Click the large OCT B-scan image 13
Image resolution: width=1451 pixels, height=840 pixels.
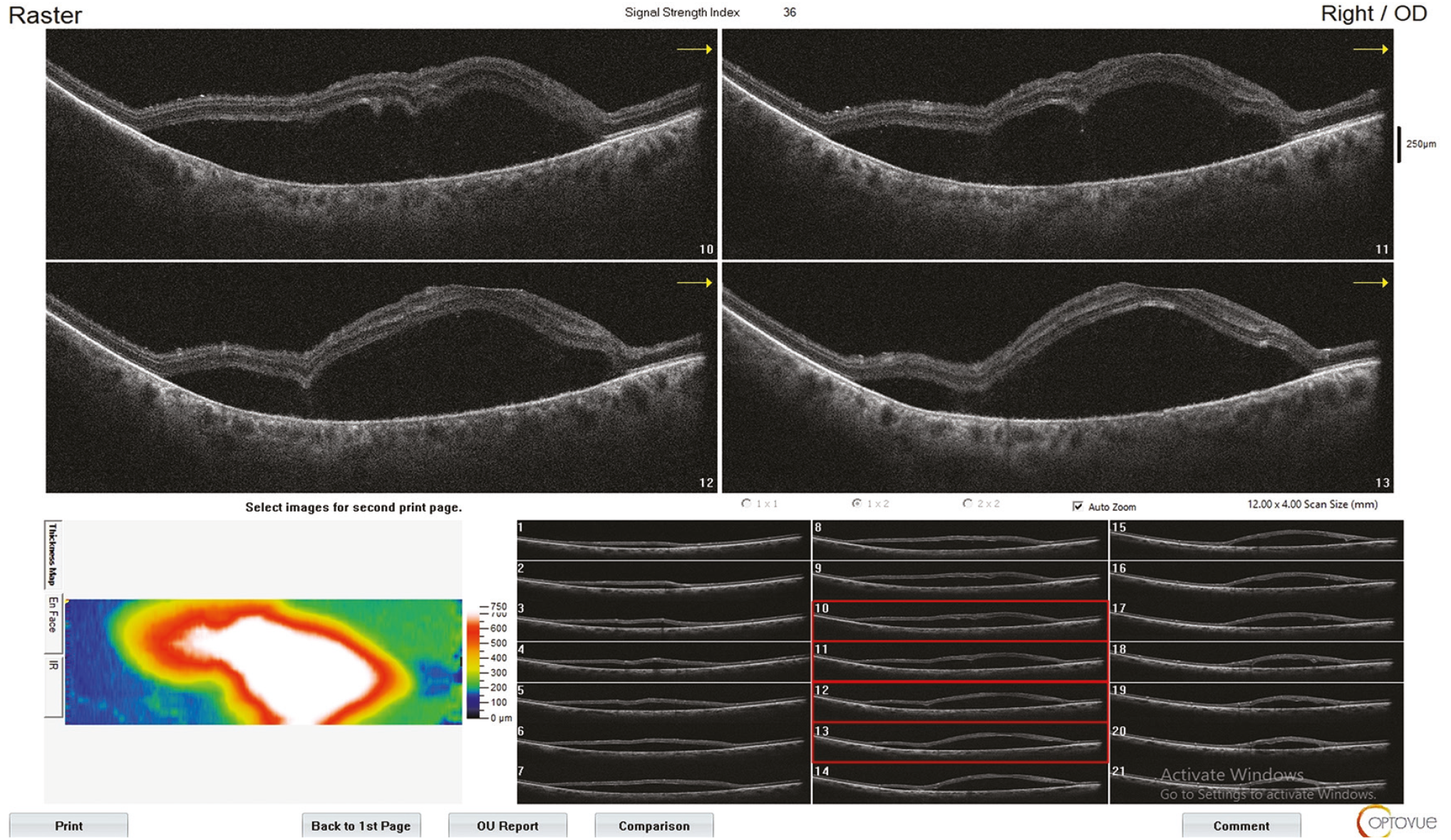pyautogui.click(x=1058, y=378)
